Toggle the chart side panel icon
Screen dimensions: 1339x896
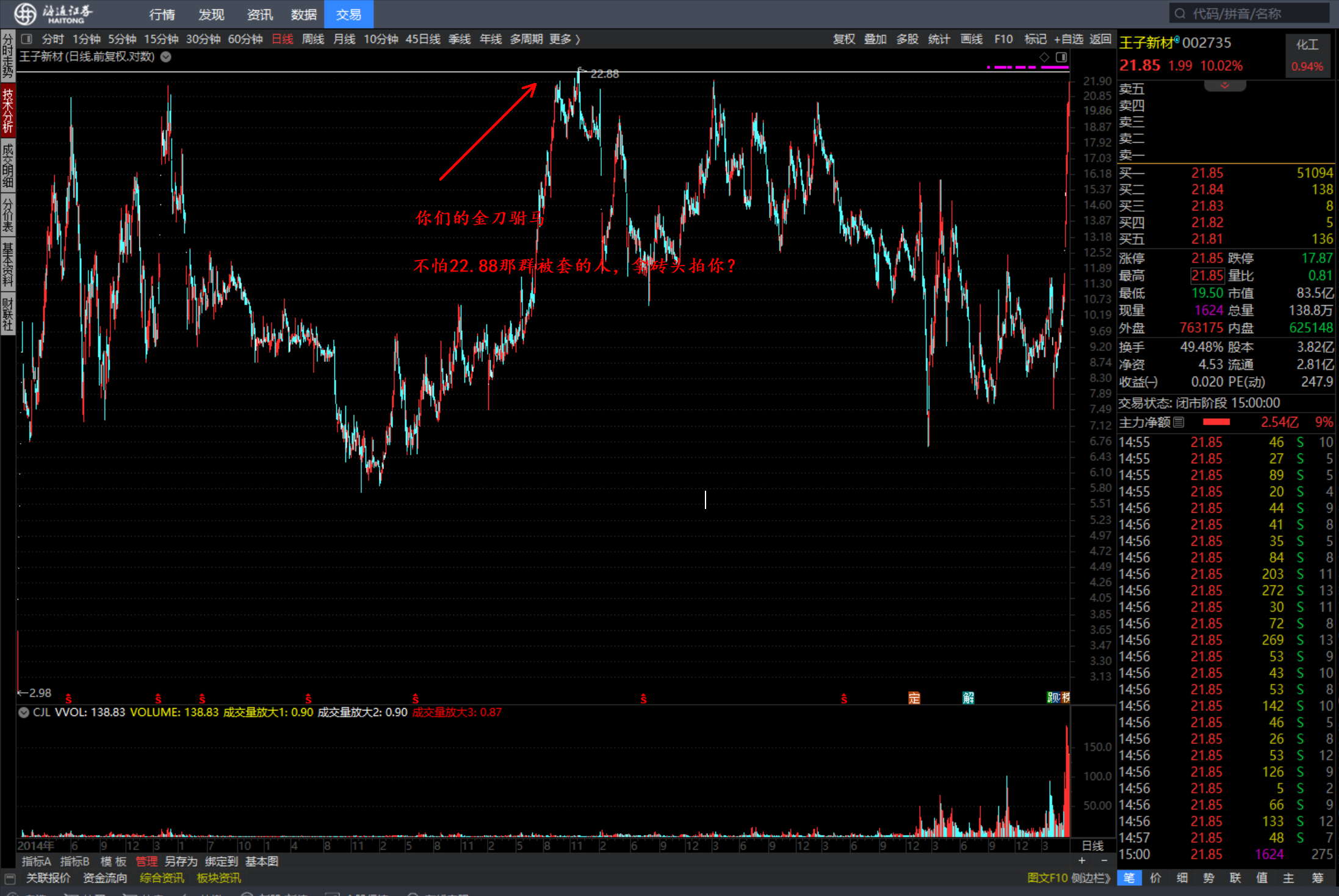[x=1061, y=57]
